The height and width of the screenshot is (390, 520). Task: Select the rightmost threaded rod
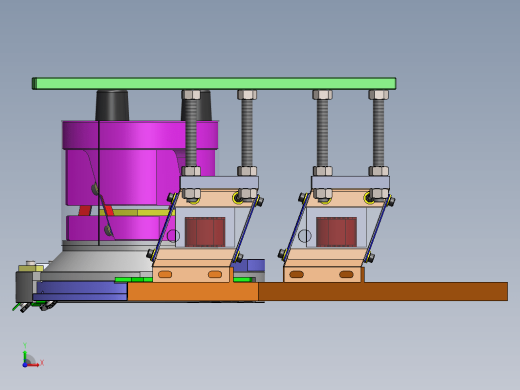(x=379, y=133)
